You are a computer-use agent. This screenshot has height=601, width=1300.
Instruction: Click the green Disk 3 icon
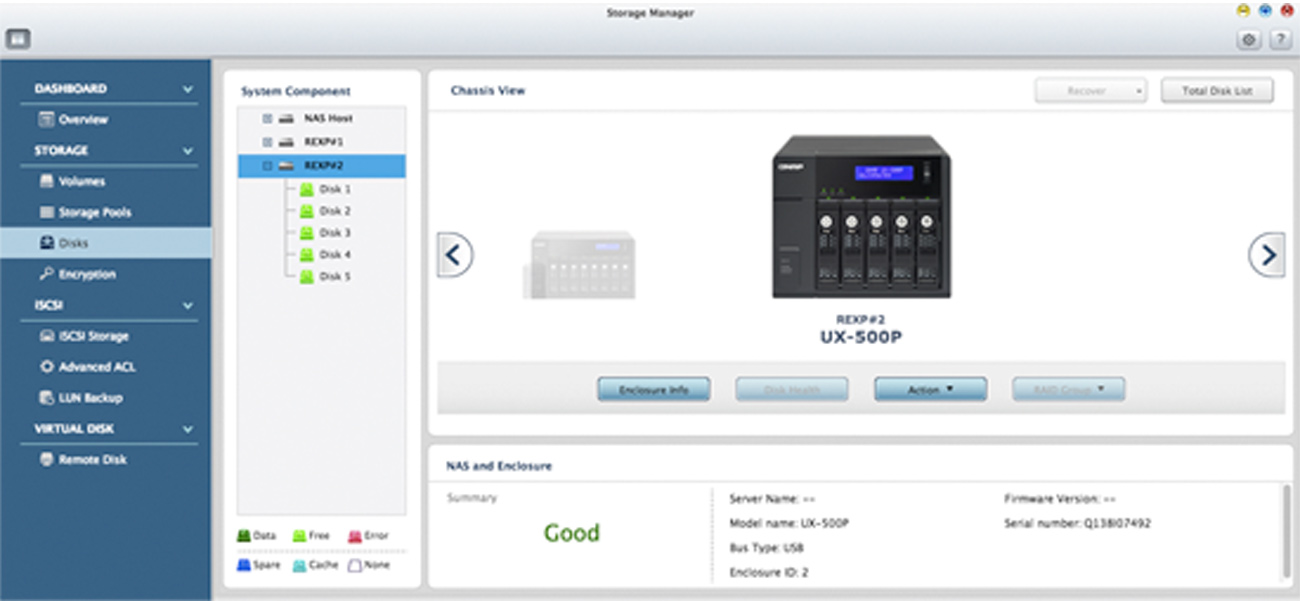[x=307, y=233]
